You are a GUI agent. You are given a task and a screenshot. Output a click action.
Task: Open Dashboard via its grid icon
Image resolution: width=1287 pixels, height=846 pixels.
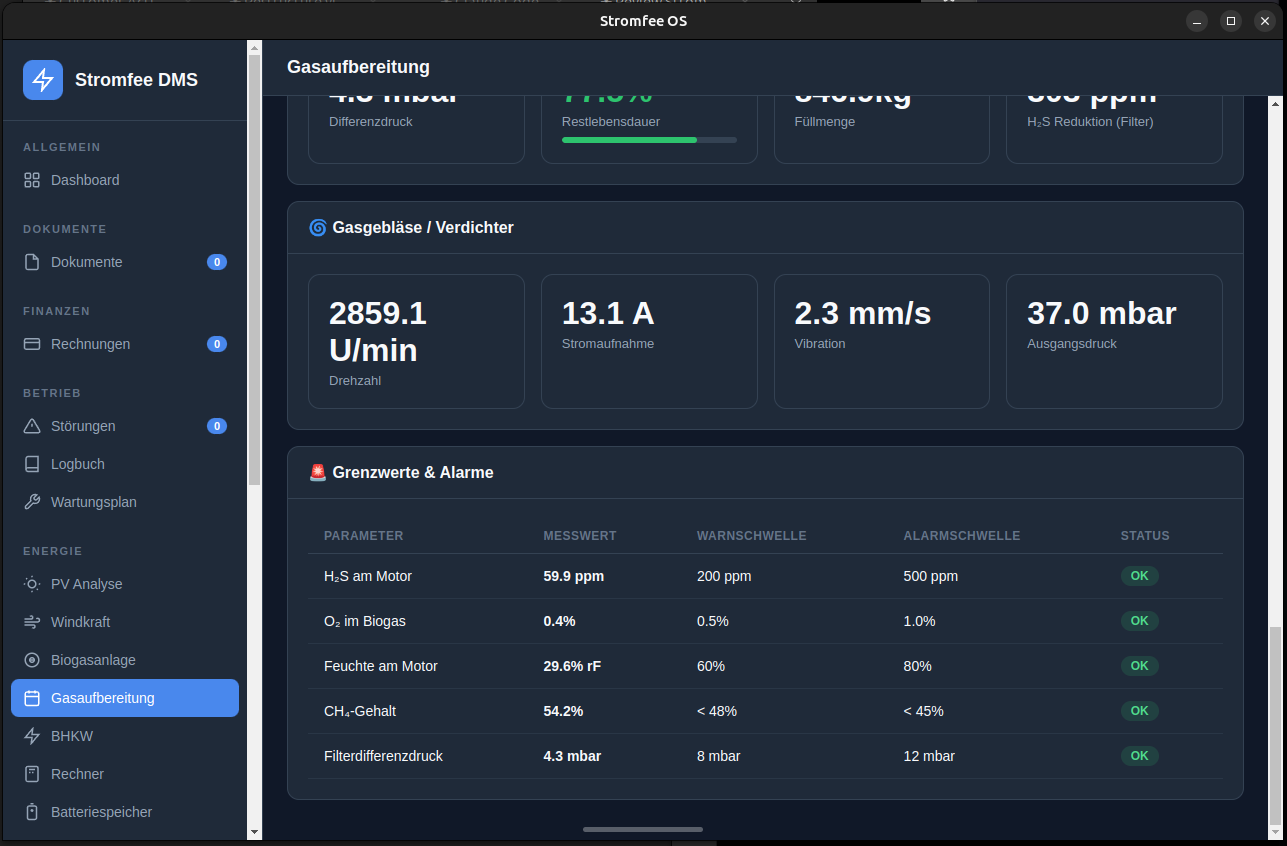32,180
